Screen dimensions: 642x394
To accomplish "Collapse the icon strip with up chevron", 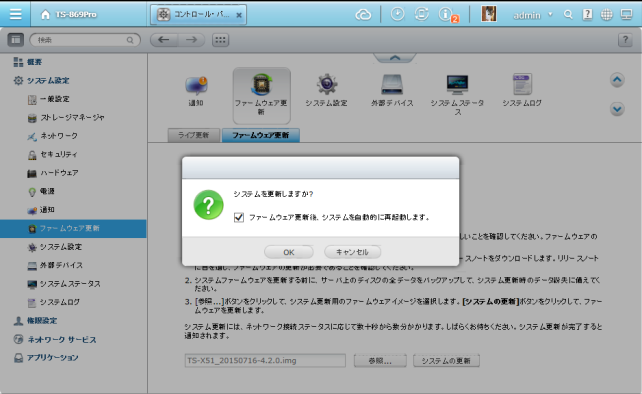I will click(x=395, y=58).
